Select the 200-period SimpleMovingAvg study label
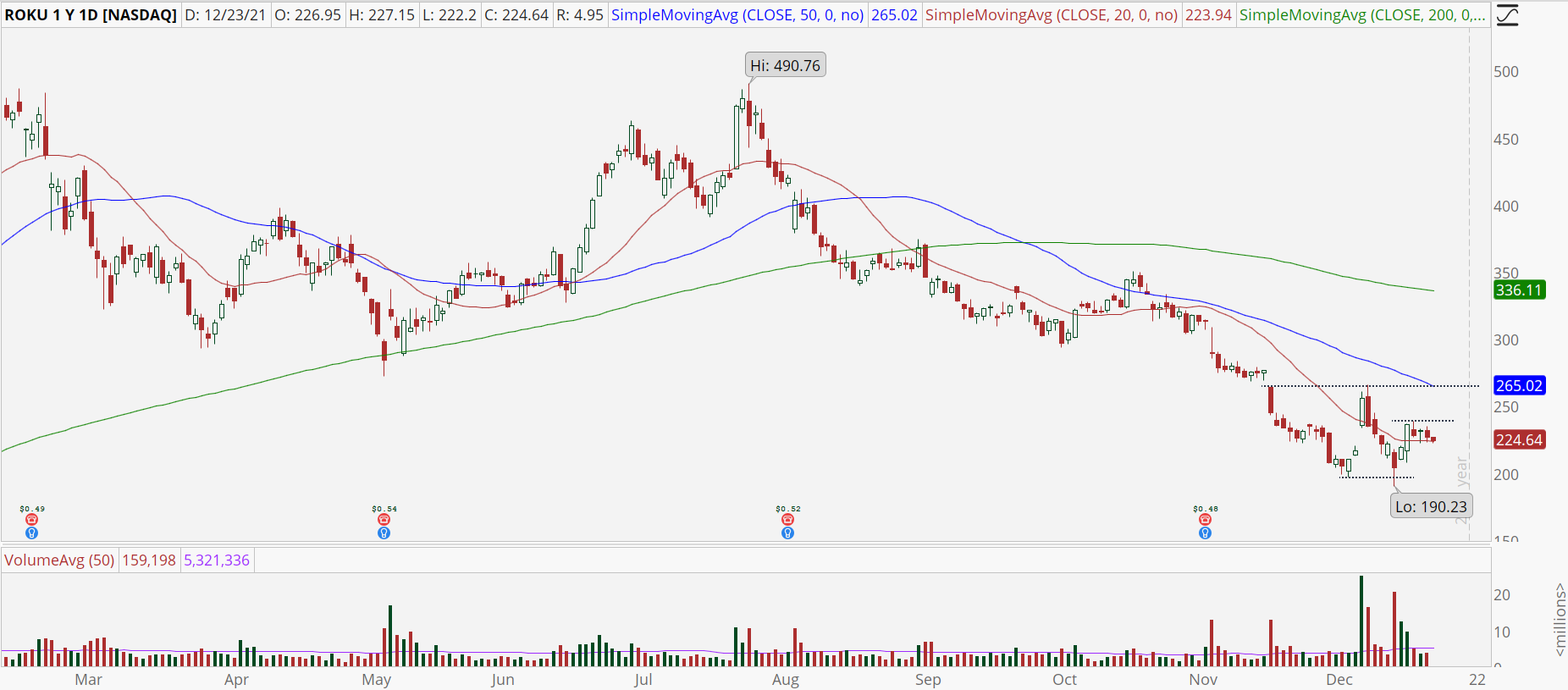 pyautogui.click(x=1362, y=15)
